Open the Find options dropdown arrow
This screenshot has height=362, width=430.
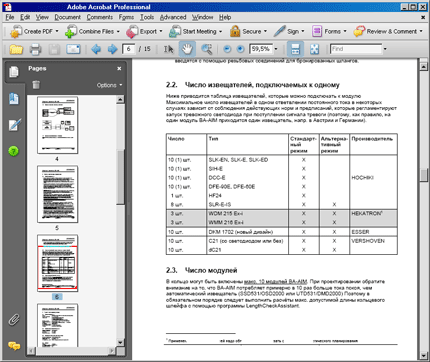[385, 49]
